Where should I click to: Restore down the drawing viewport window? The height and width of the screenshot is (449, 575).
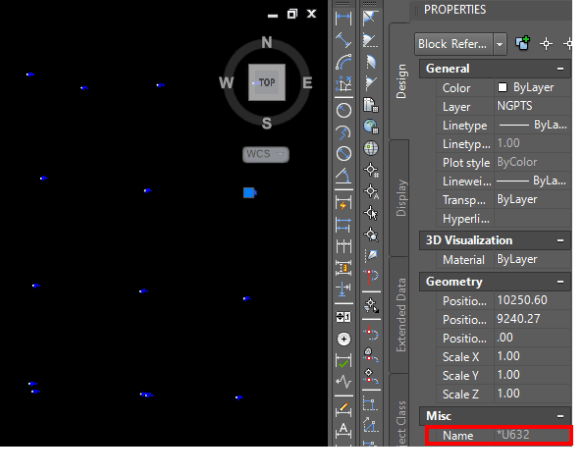pos(292,14)
